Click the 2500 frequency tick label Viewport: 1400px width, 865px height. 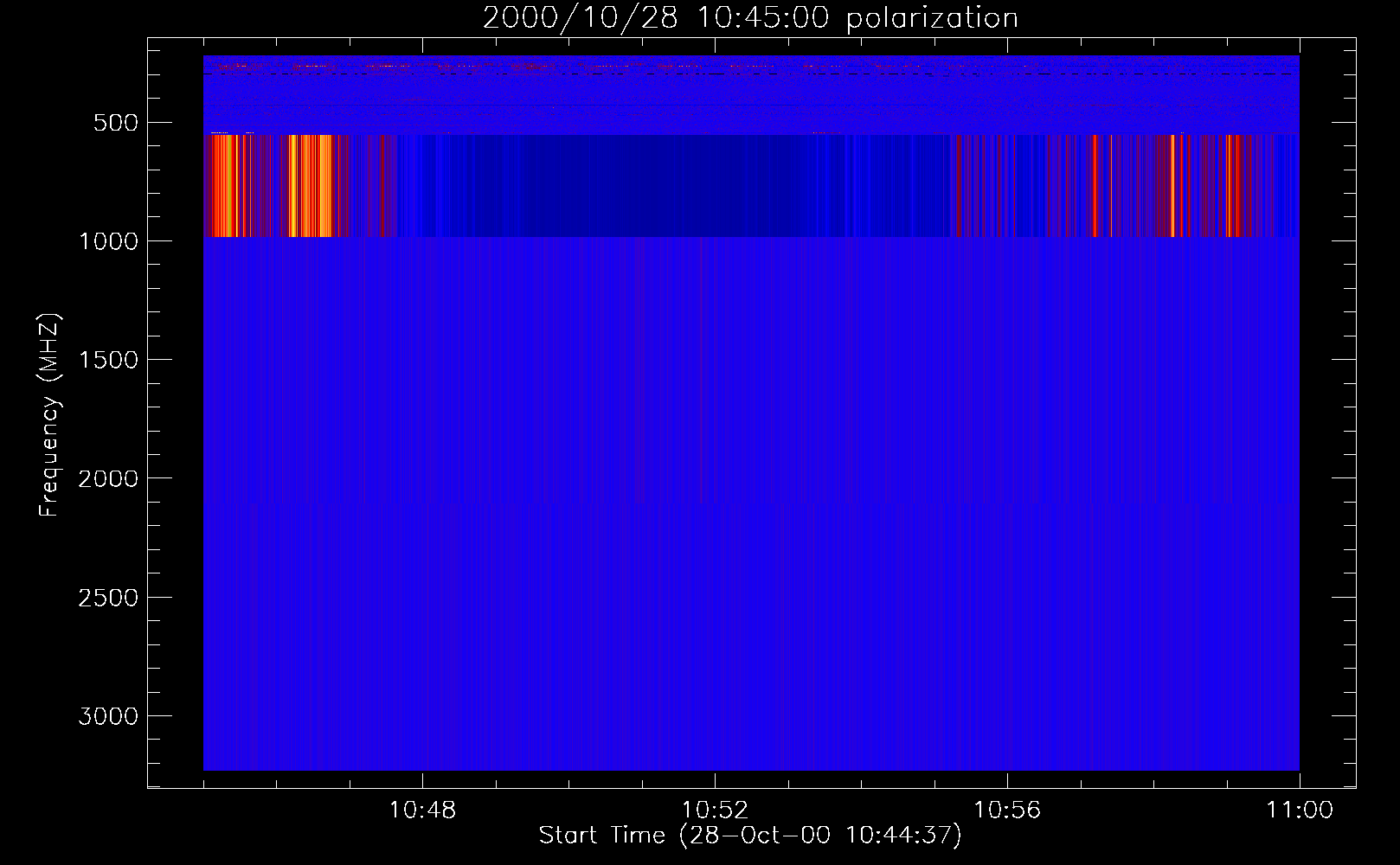108,598
